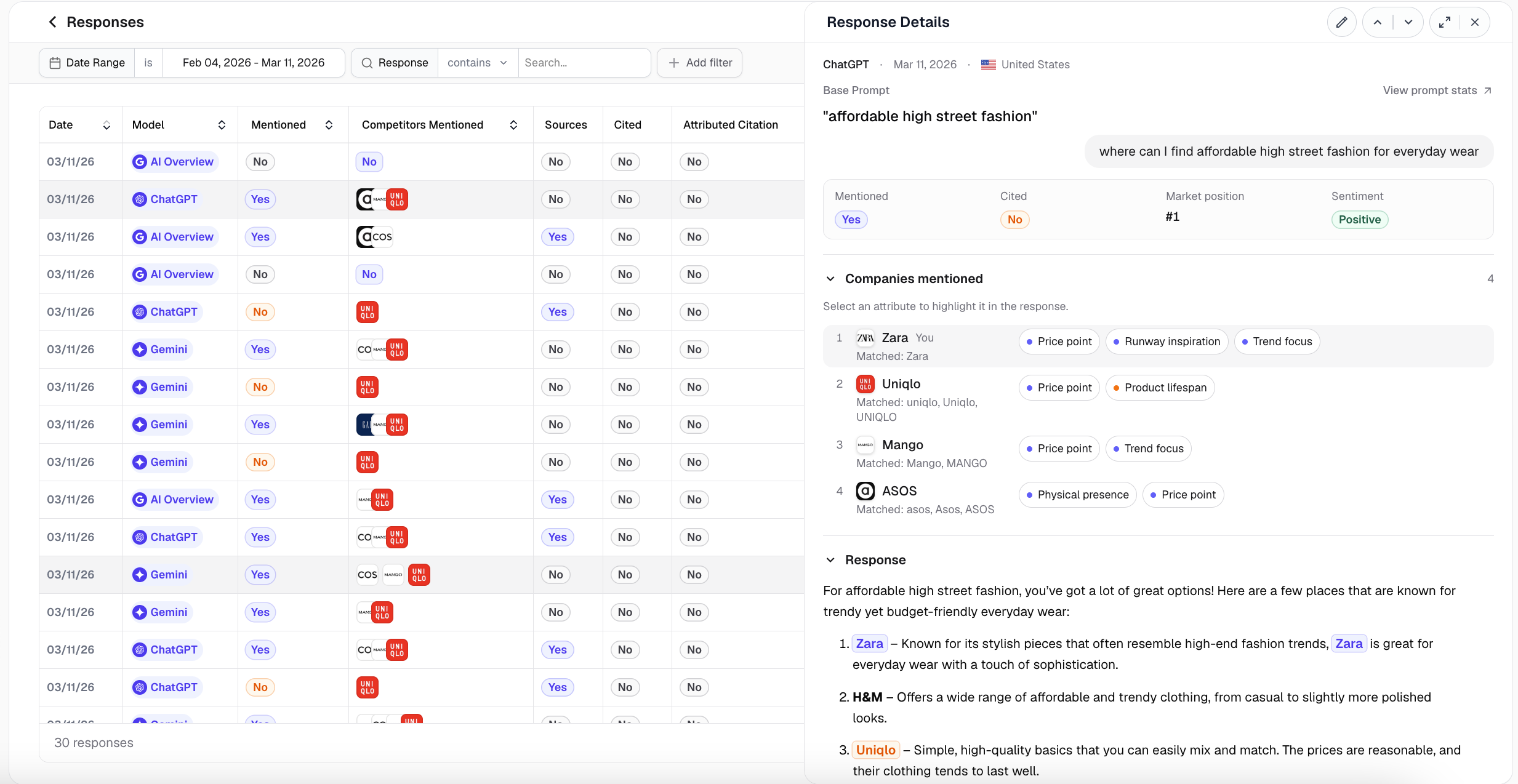
Task: Open the Date Range filter field selector
Action: tap(87, 63)
